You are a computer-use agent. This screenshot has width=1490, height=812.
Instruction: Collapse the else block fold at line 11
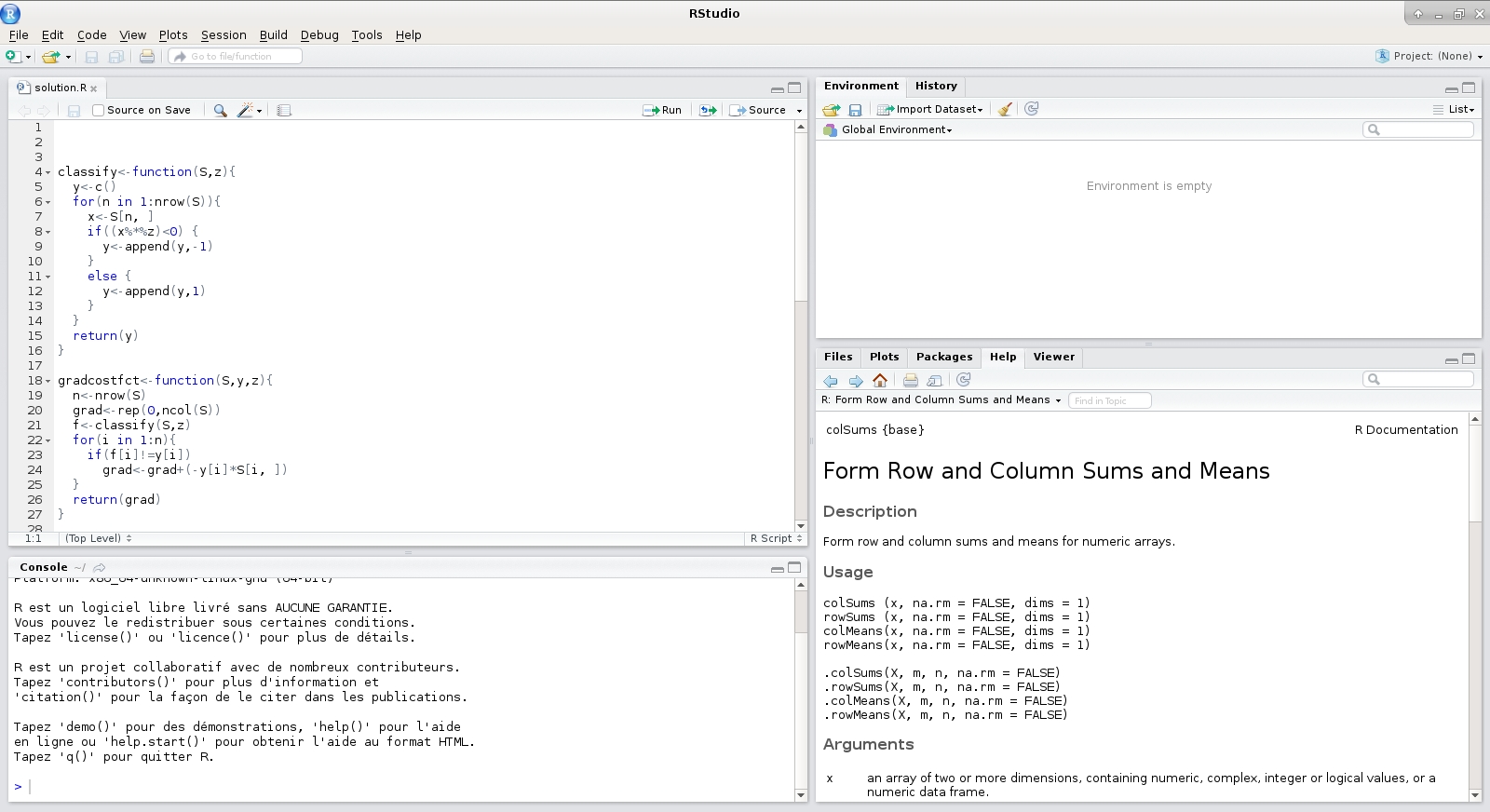pos(48,277)
